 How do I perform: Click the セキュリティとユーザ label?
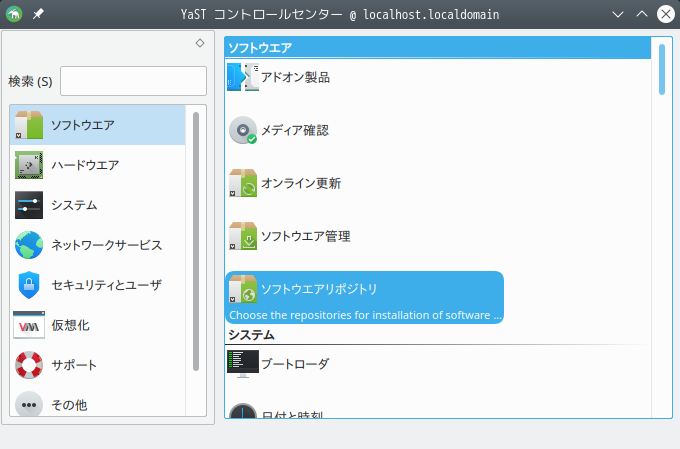pyautogui.click(x=107, y=285)
